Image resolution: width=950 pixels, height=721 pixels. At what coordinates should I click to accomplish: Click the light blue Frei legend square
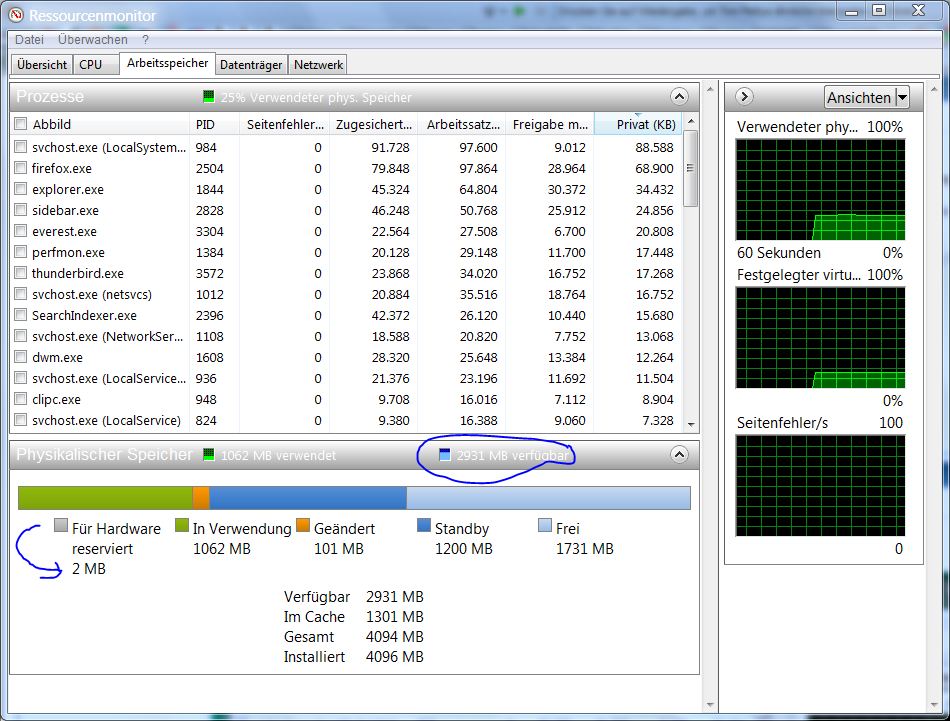tap(545, 525)
